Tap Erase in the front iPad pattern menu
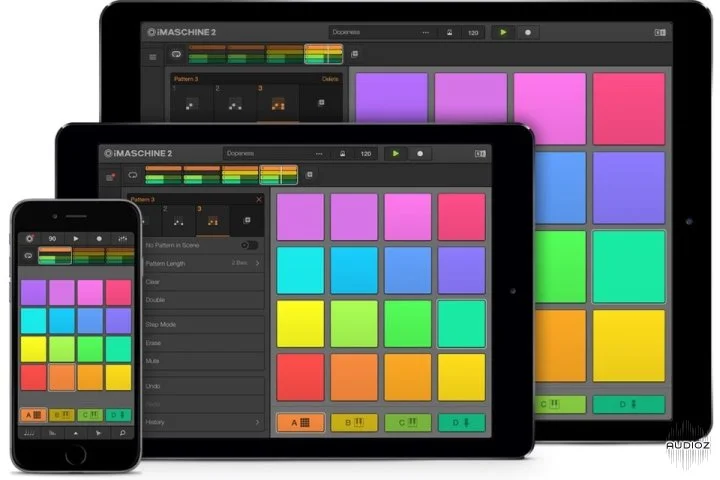The image size is (720, 480). click(x=203, y=343)
